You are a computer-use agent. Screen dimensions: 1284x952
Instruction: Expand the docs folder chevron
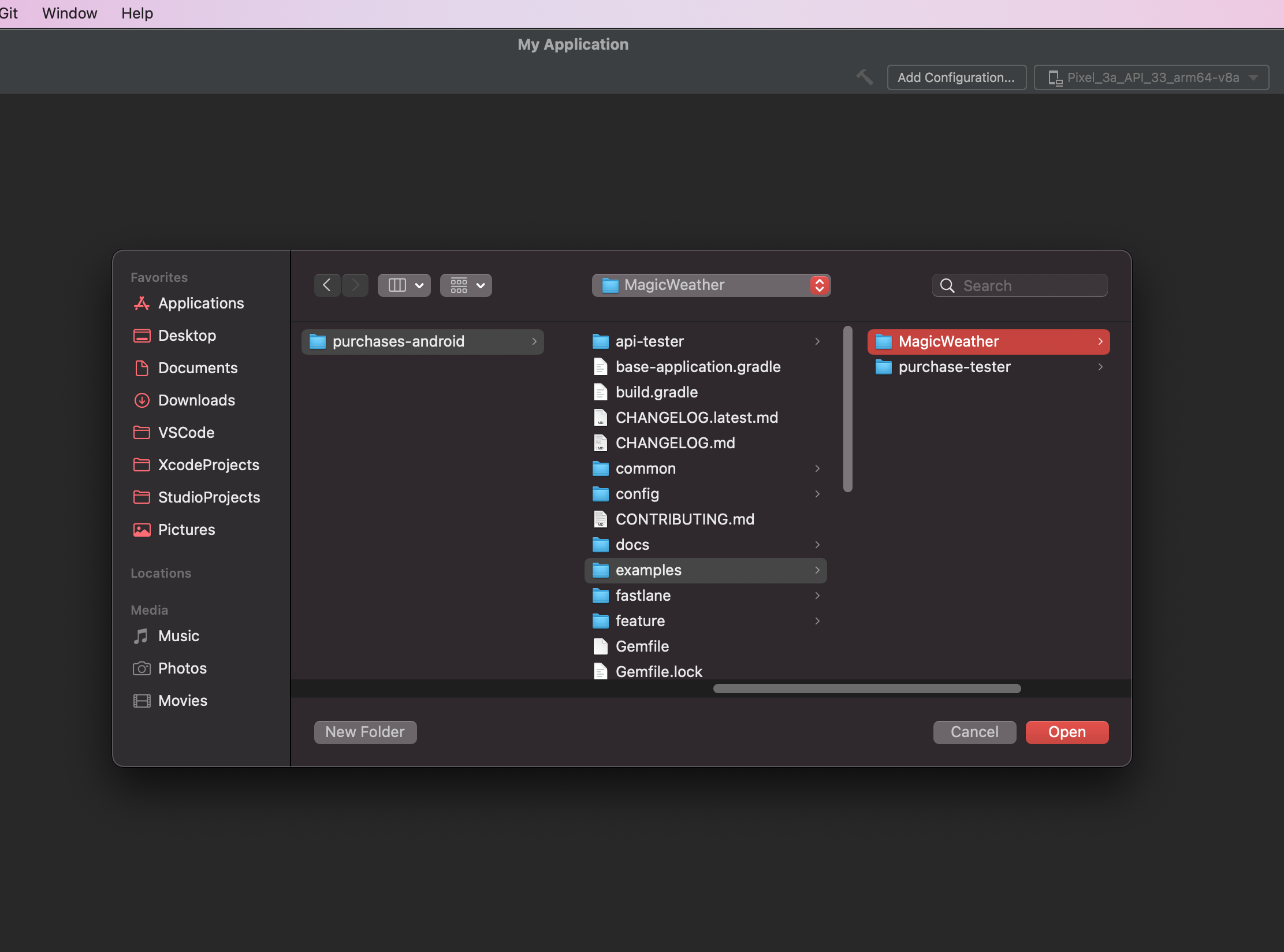click(817, 545)
